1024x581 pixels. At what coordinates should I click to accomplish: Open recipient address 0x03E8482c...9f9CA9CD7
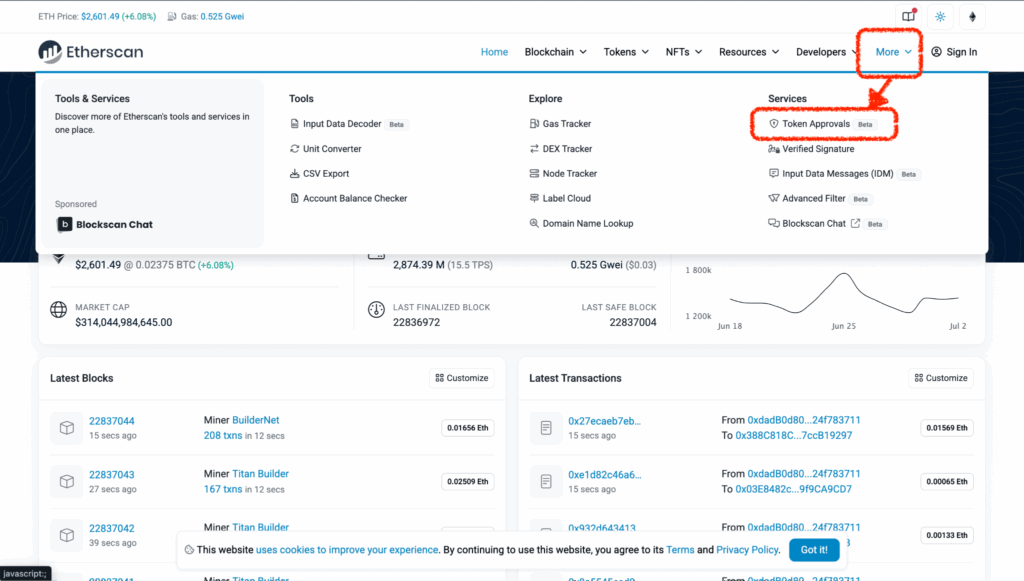point(793,489)
